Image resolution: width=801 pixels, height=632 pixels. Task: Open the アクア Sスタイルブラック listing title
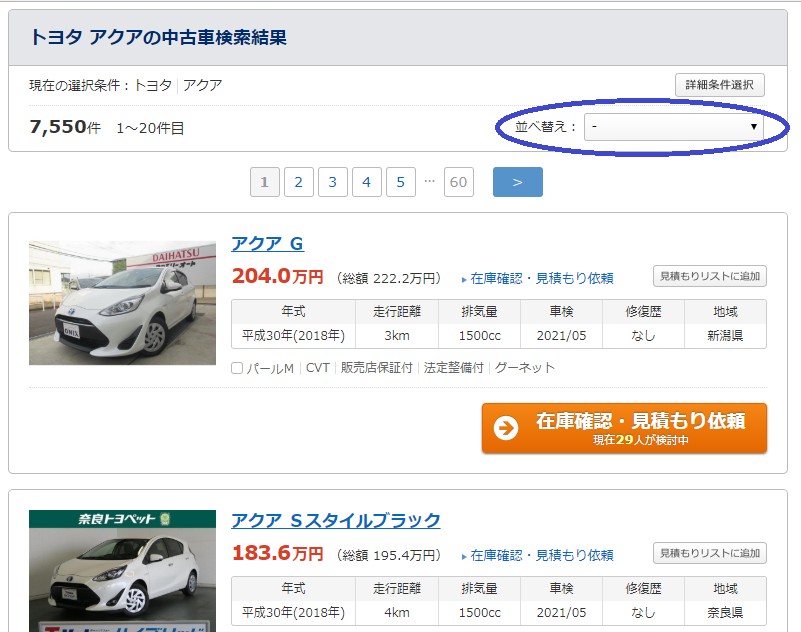coord(336,521)
